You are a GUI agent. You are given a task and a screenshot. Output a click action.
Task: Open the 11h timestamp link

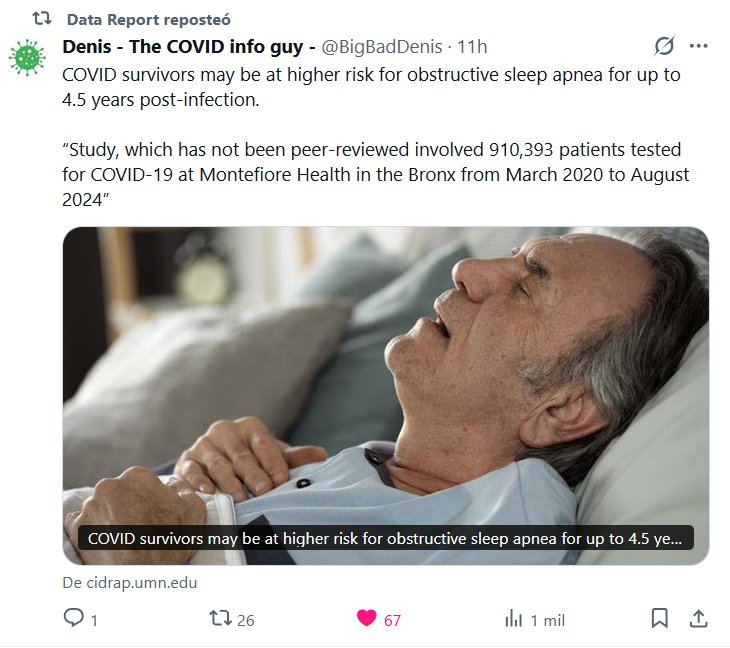pos(472,47)
